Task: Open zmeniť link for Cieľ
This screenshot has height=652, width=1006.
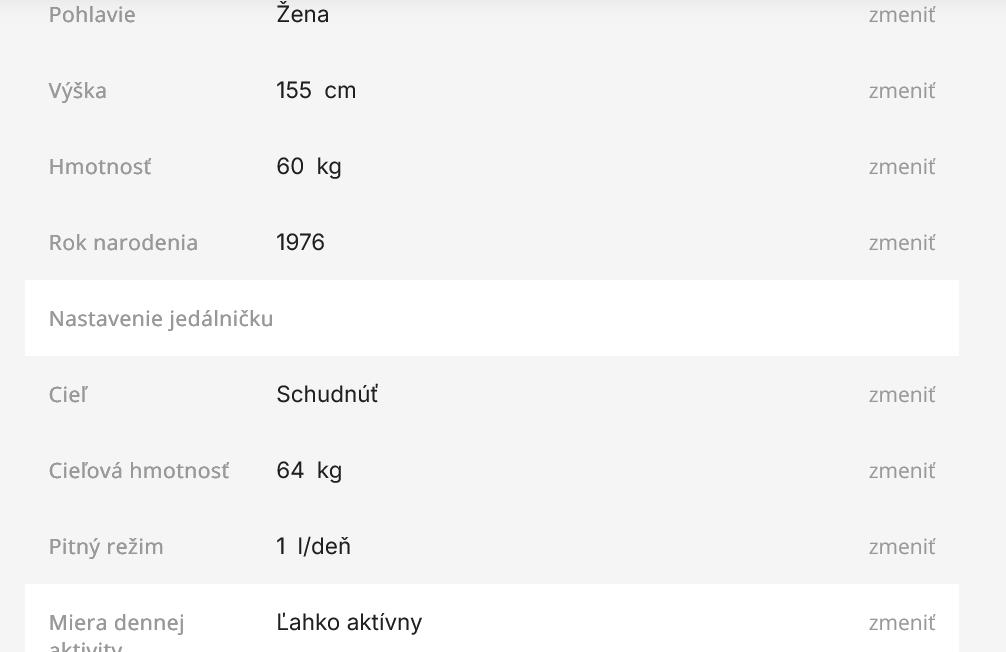Action: click(x=901, y=395)
